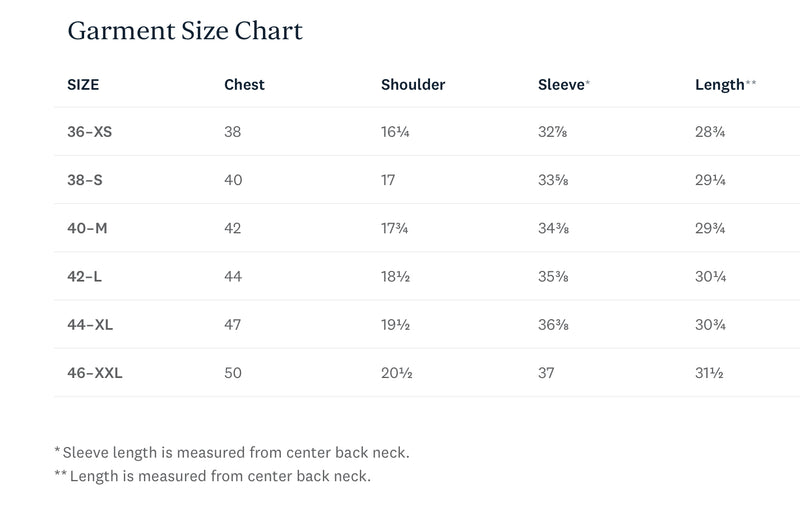Select the 36–XS size row label
800x507 pixels.
[89, 132]
